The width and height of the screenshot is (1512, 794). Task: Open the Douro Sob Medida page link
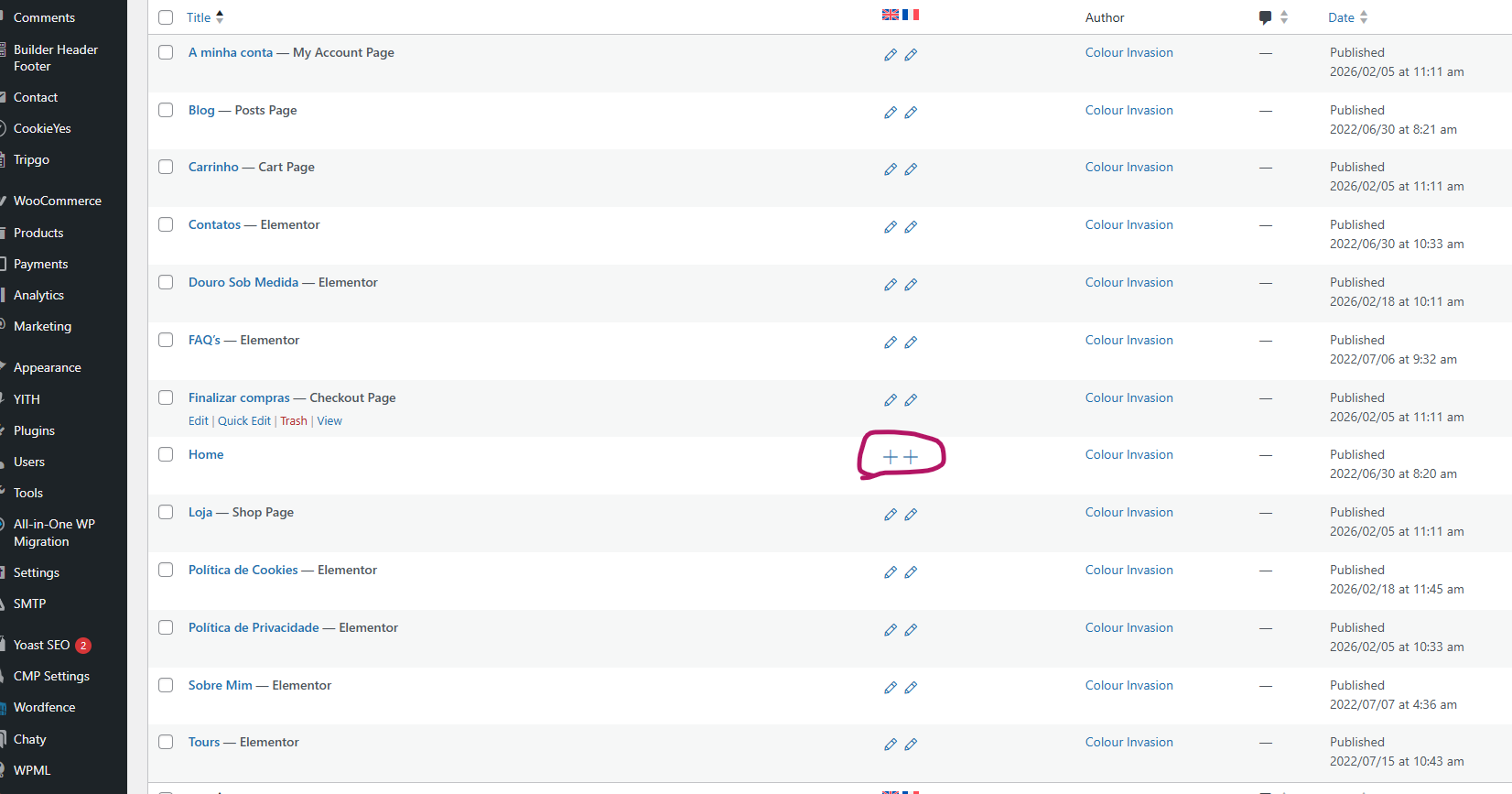coord(243,282)
